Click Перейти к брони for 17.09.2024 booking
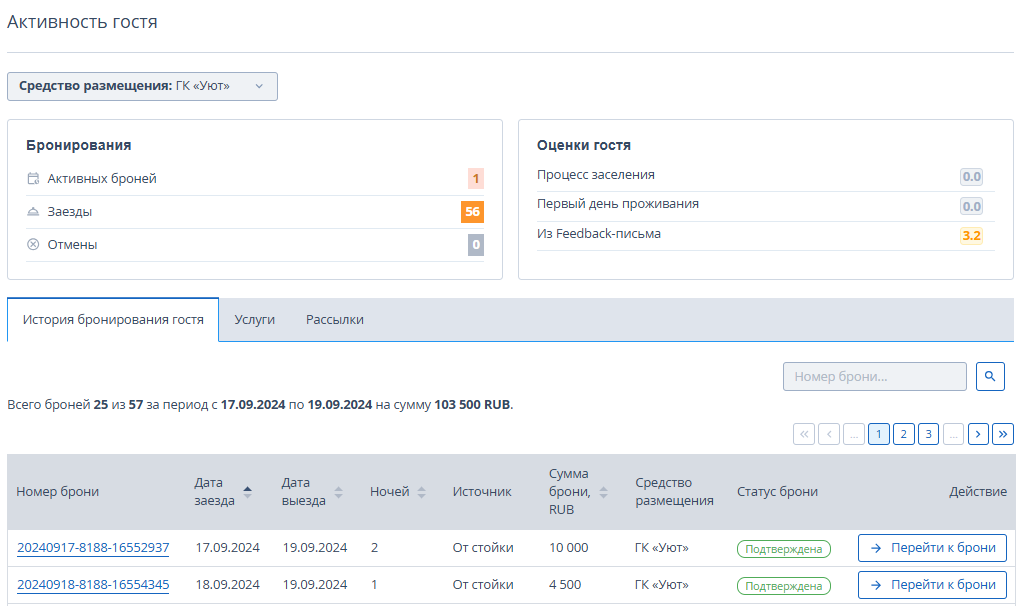 coord(932,548)
